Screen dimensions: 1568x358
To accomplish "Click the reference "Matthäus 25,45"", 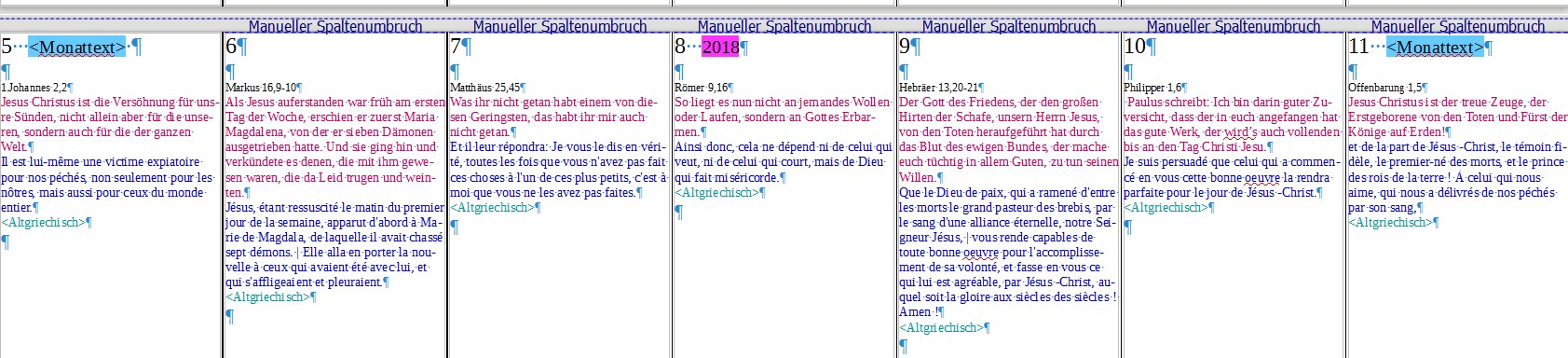I will (x=485, y=88).
